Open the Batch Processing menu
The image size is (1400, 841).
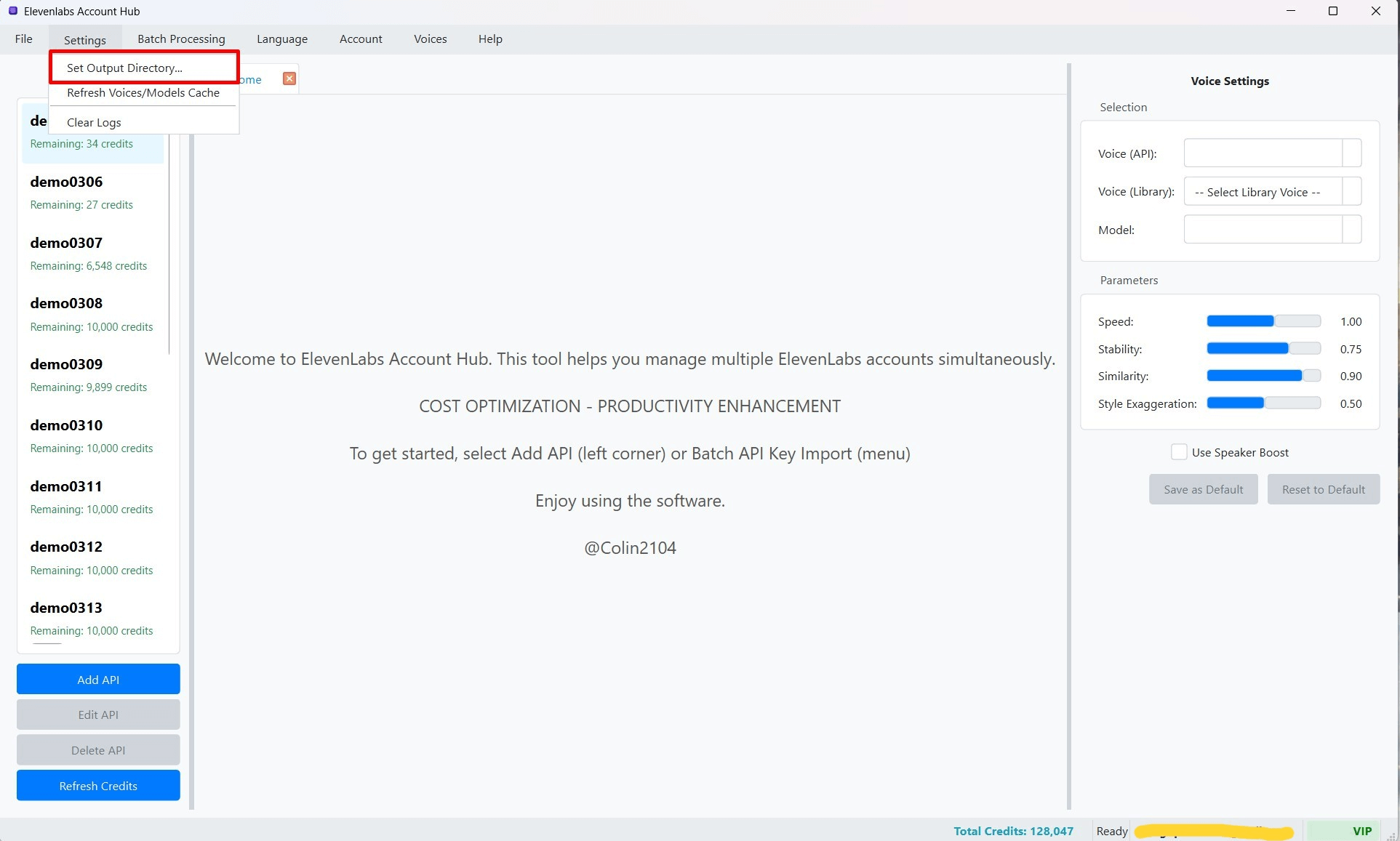click(181, 39)
